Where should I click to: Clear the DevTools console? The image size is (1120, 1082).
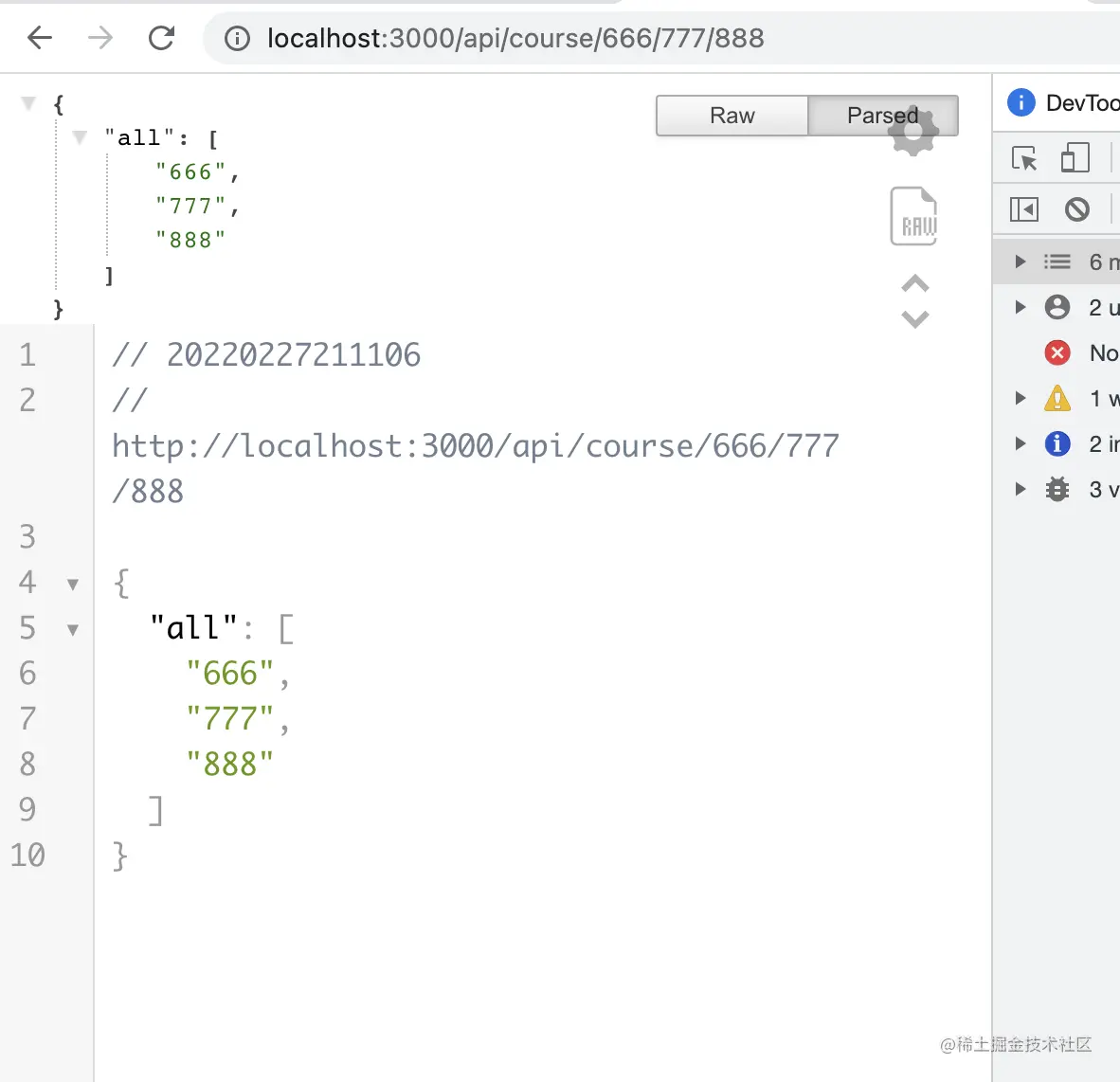point(1077,210)
